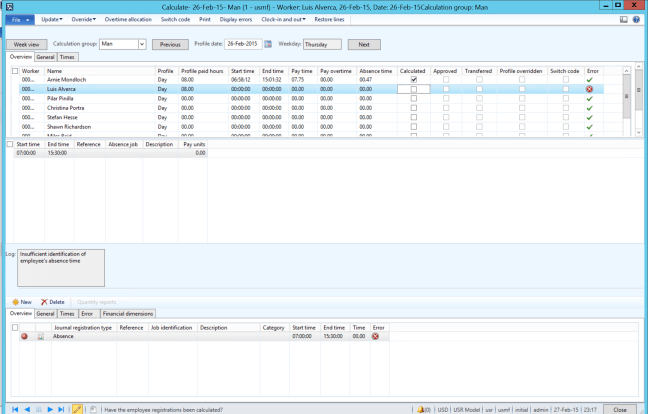
Task: Click the help question mark icon
Action: pos(636,19)
